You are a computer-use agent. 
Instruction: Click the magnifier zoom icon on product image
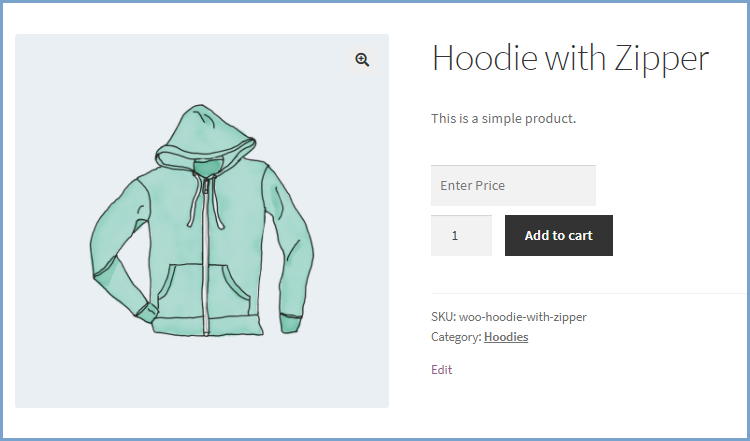(362, 60)
